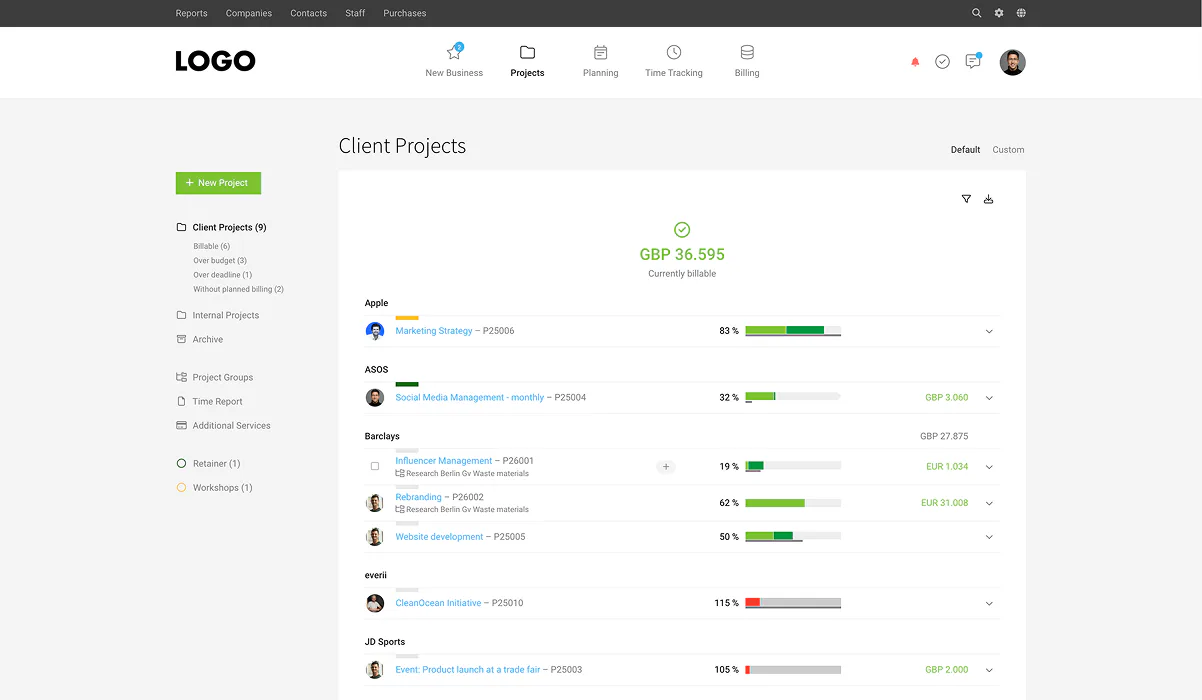1202x700 pixels.
Task: Select the Retainer (1) filter circle
Action: [181, 464]
